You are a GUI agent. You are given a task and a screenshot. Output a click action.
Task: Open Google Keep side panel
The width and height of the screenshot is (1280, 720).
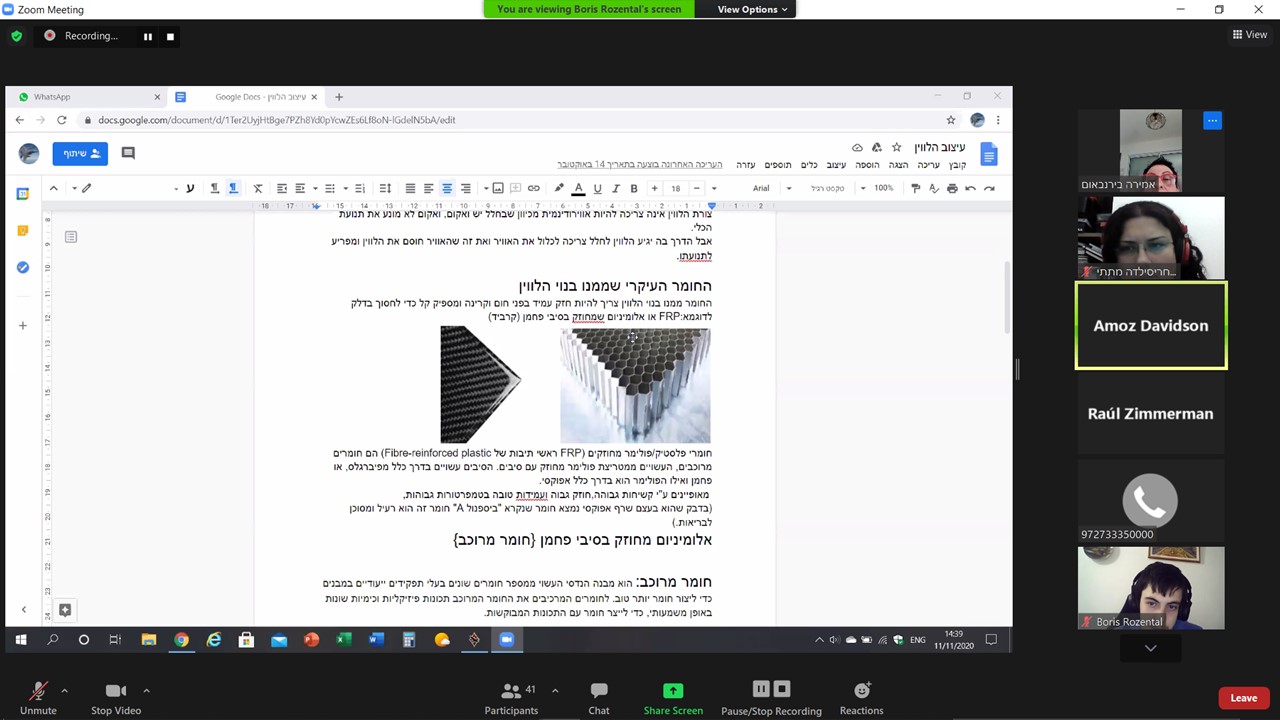click(23, 230)
